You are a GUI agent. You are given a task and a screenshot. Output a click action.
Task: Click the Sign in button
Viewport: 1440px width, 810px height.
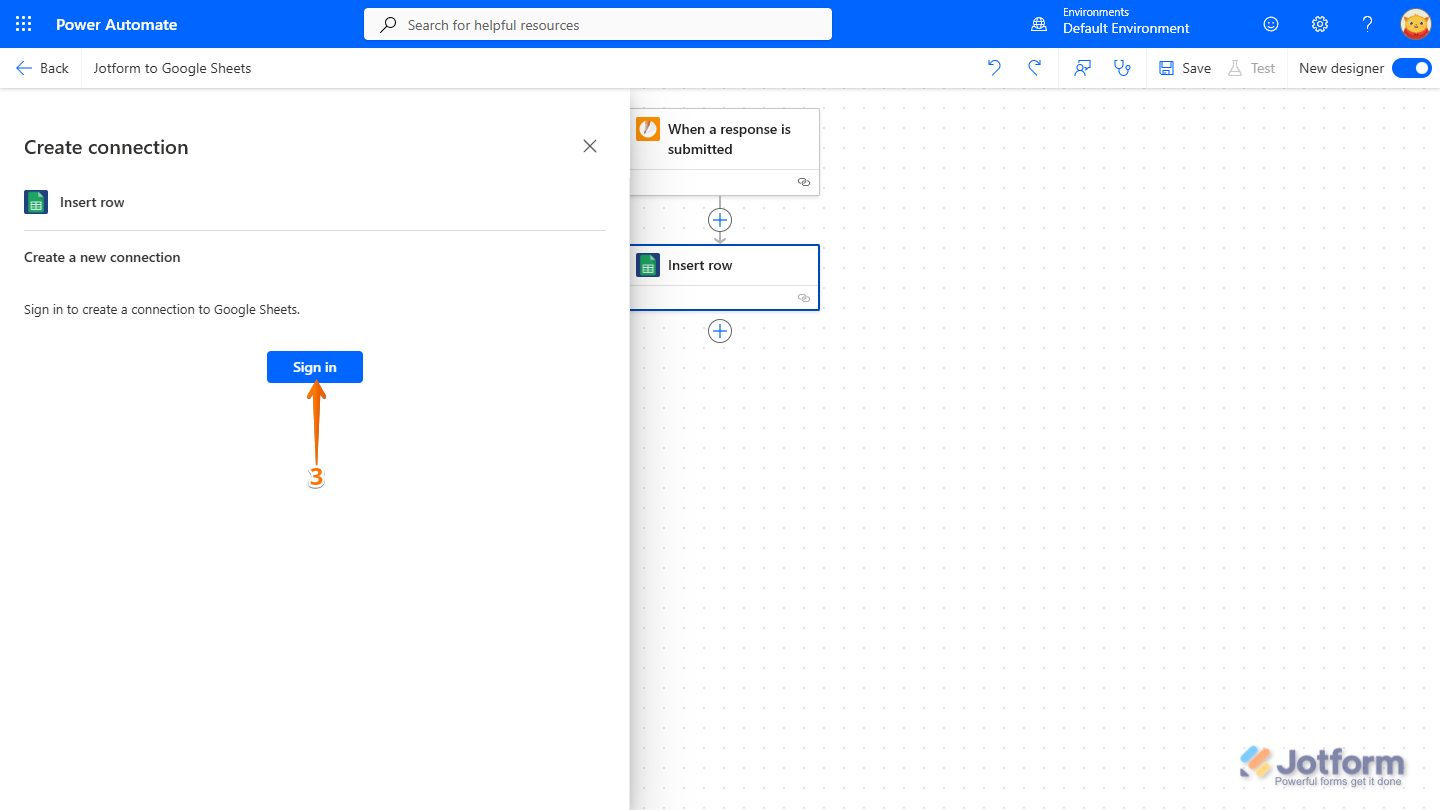(x=314, y=367)
